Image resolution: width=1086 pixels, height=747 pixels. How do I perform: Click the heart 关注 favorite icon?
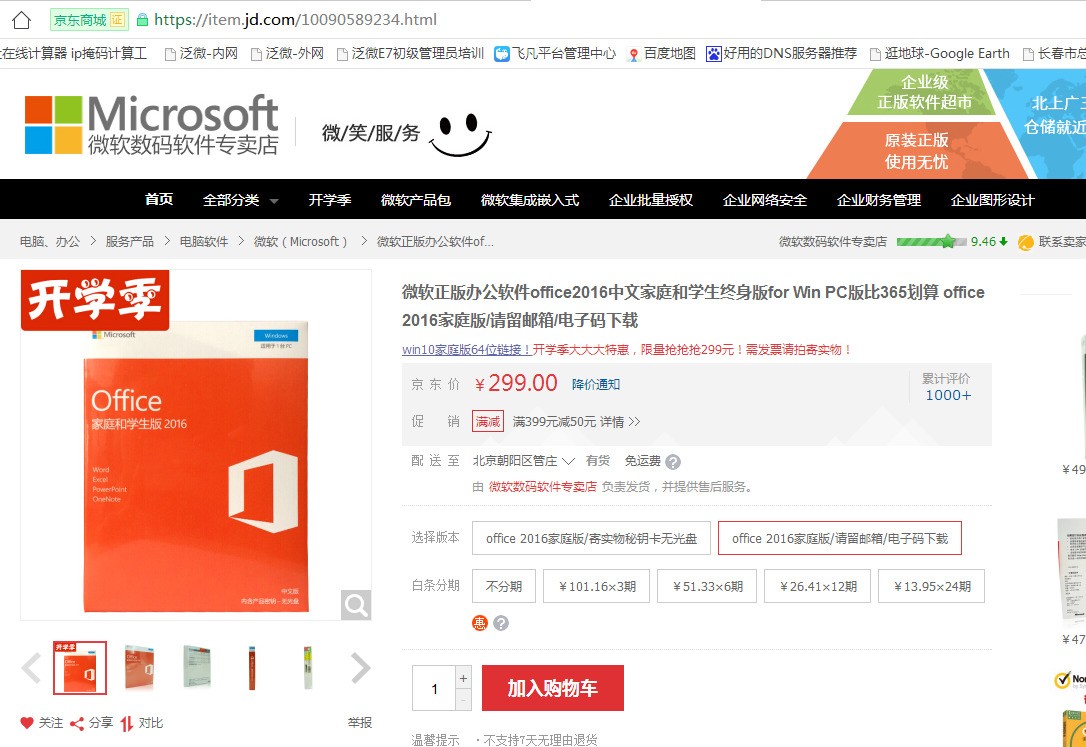click(x=27, y=723)
